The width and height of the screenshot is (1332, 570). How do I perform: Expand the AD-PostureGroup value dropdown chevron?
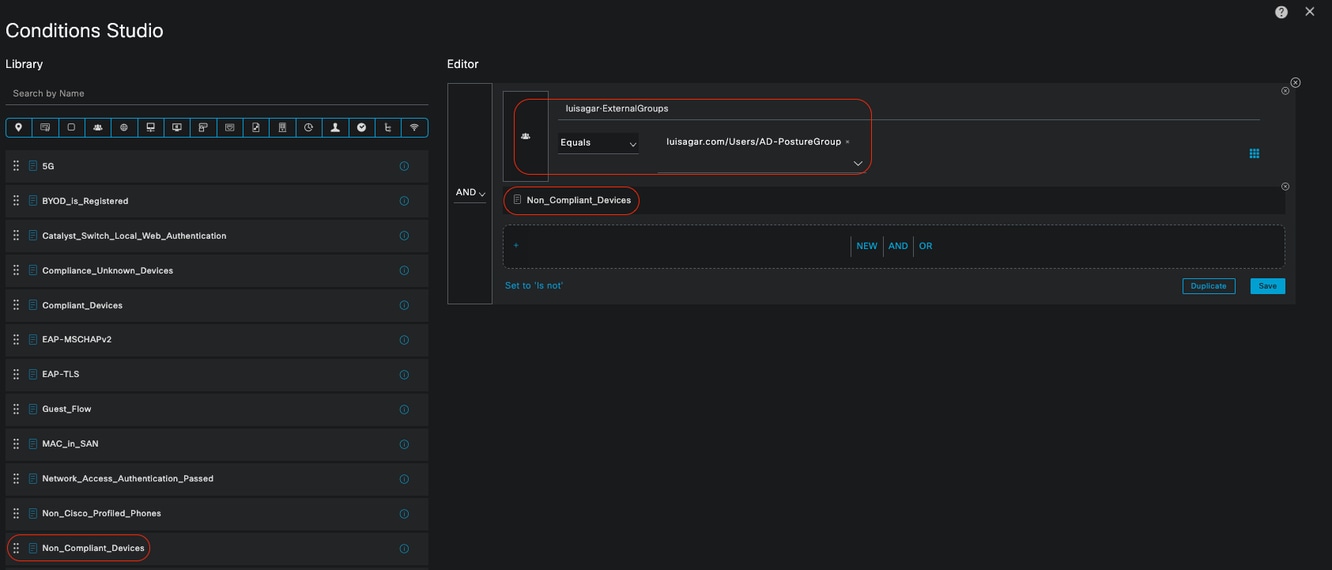coord(857,163)
